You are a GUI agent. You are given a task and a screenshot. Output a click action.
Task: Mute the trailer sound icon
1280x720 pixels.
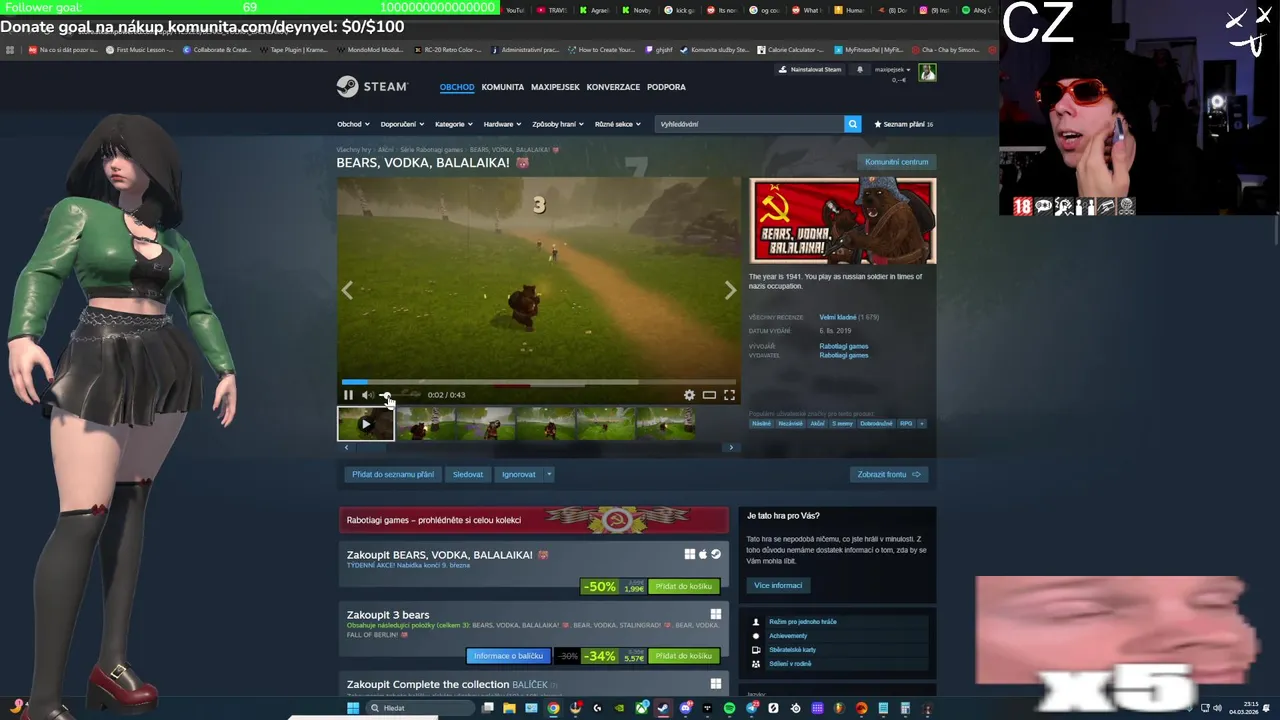pyautogui.click(x=367, y=395)
